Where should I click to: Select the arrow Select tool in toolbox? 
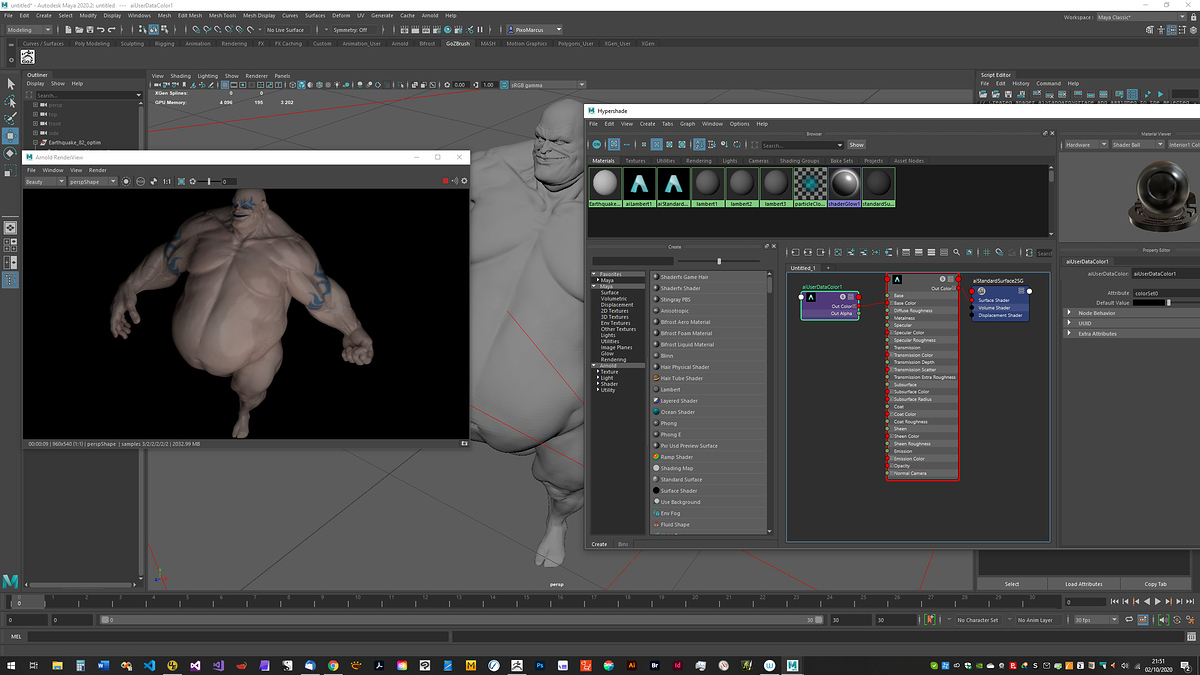[10, 84]
